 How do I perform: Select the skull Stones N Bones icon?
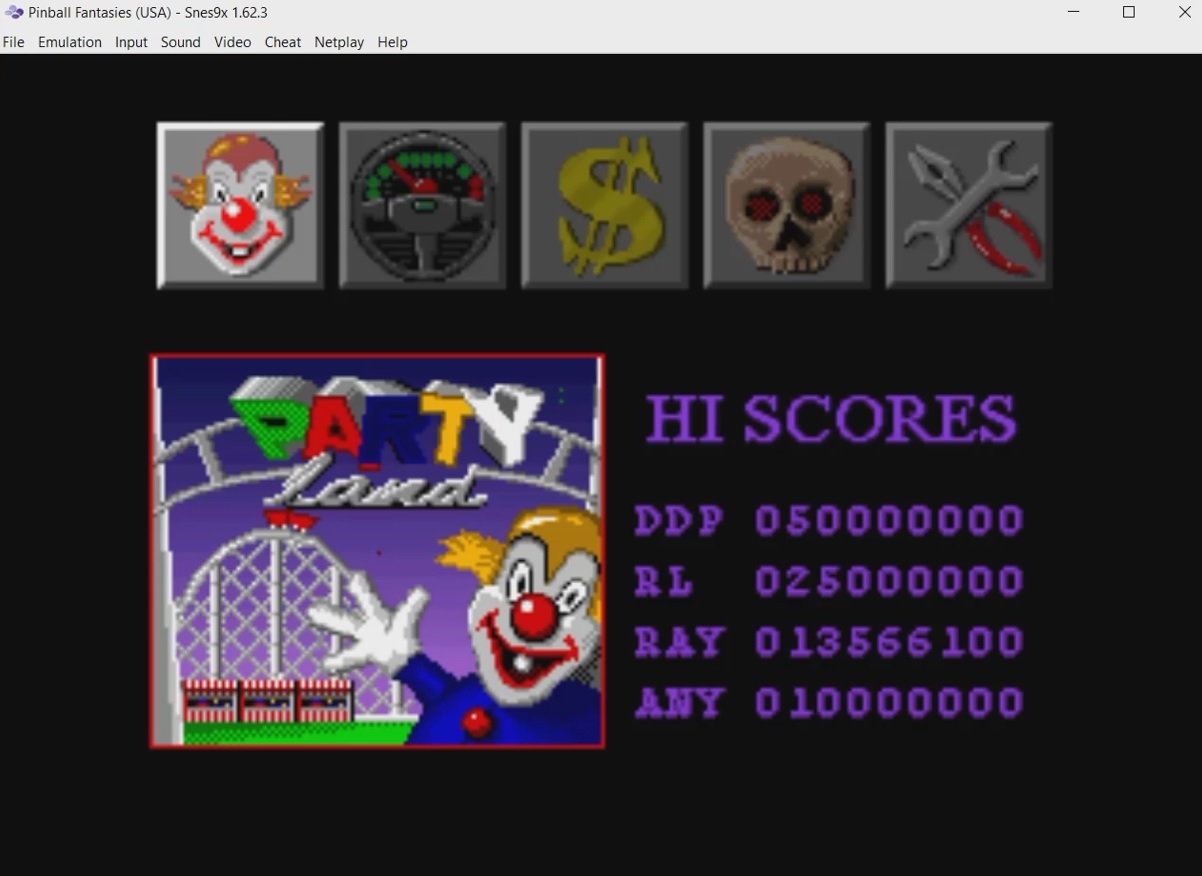(x=786, y=205)
